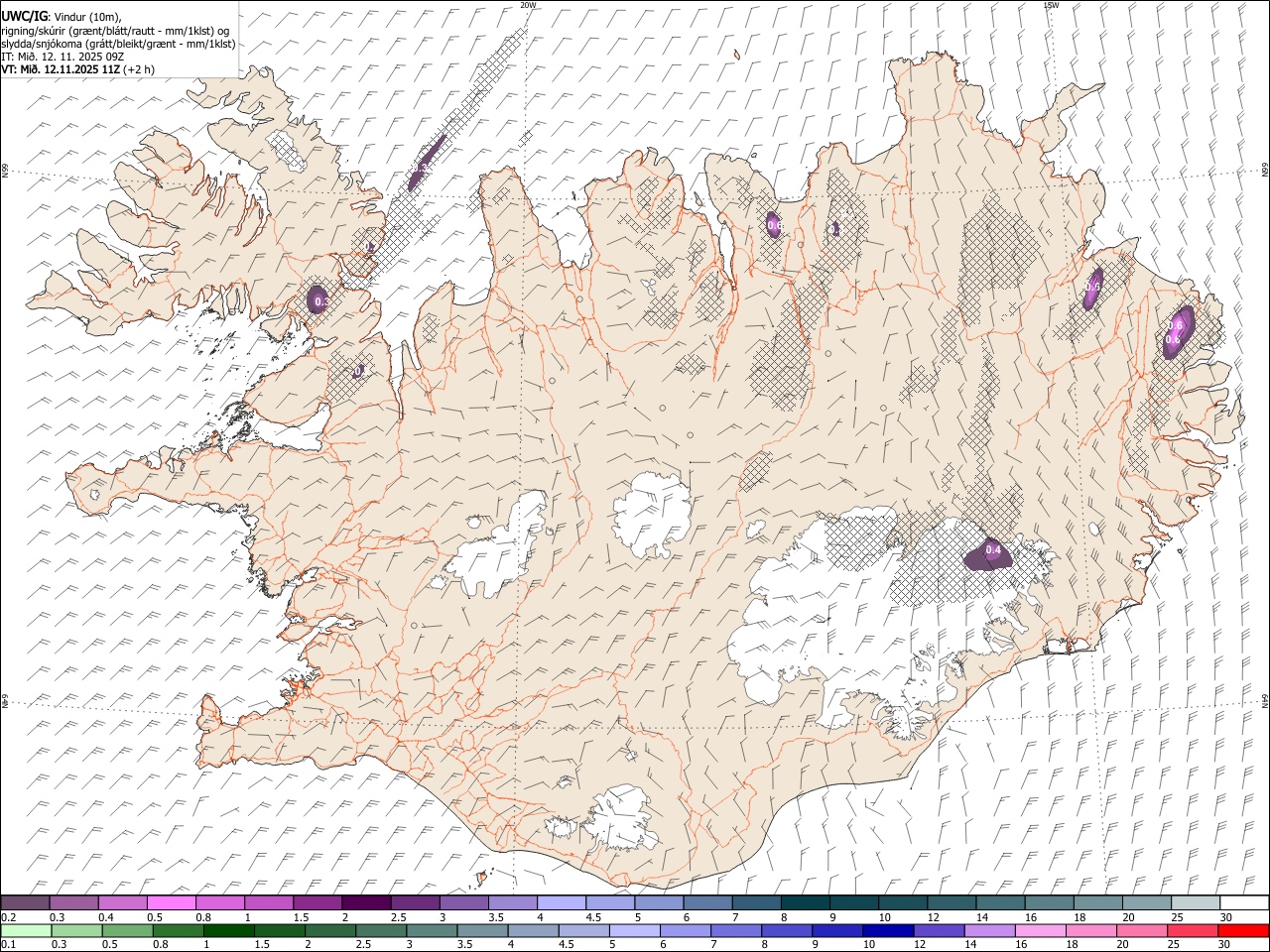The image size is (1270, 952).
Task: Click the 0.1 value in the lower legend row
Action: [x=9, y=944]
